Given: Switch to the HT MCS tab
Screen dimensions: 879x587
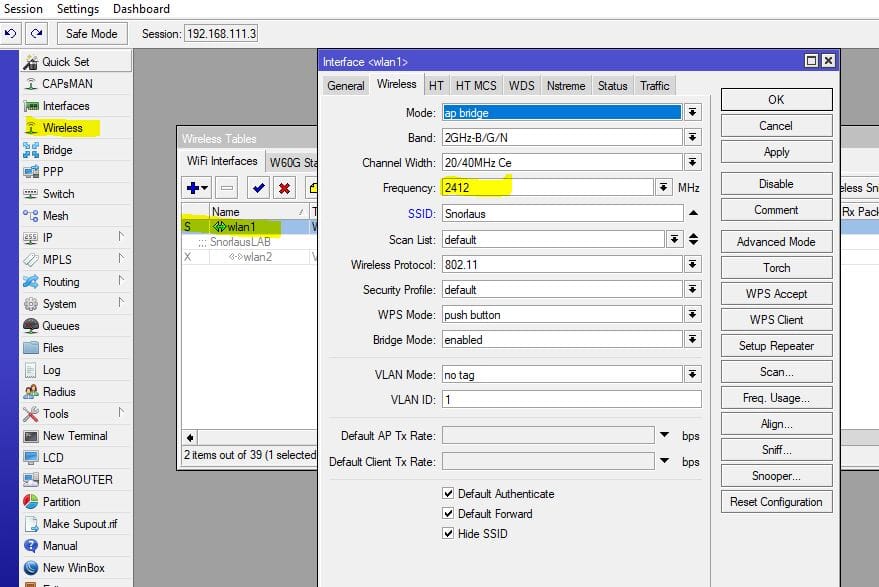Looking at the screenshot, I should pyautogui.click(x=476, y=86).
